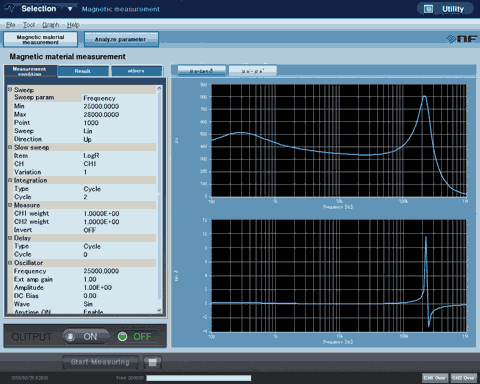Switch output OFF
The height and width of the screenshot is (384, 480).
(137, 337)
